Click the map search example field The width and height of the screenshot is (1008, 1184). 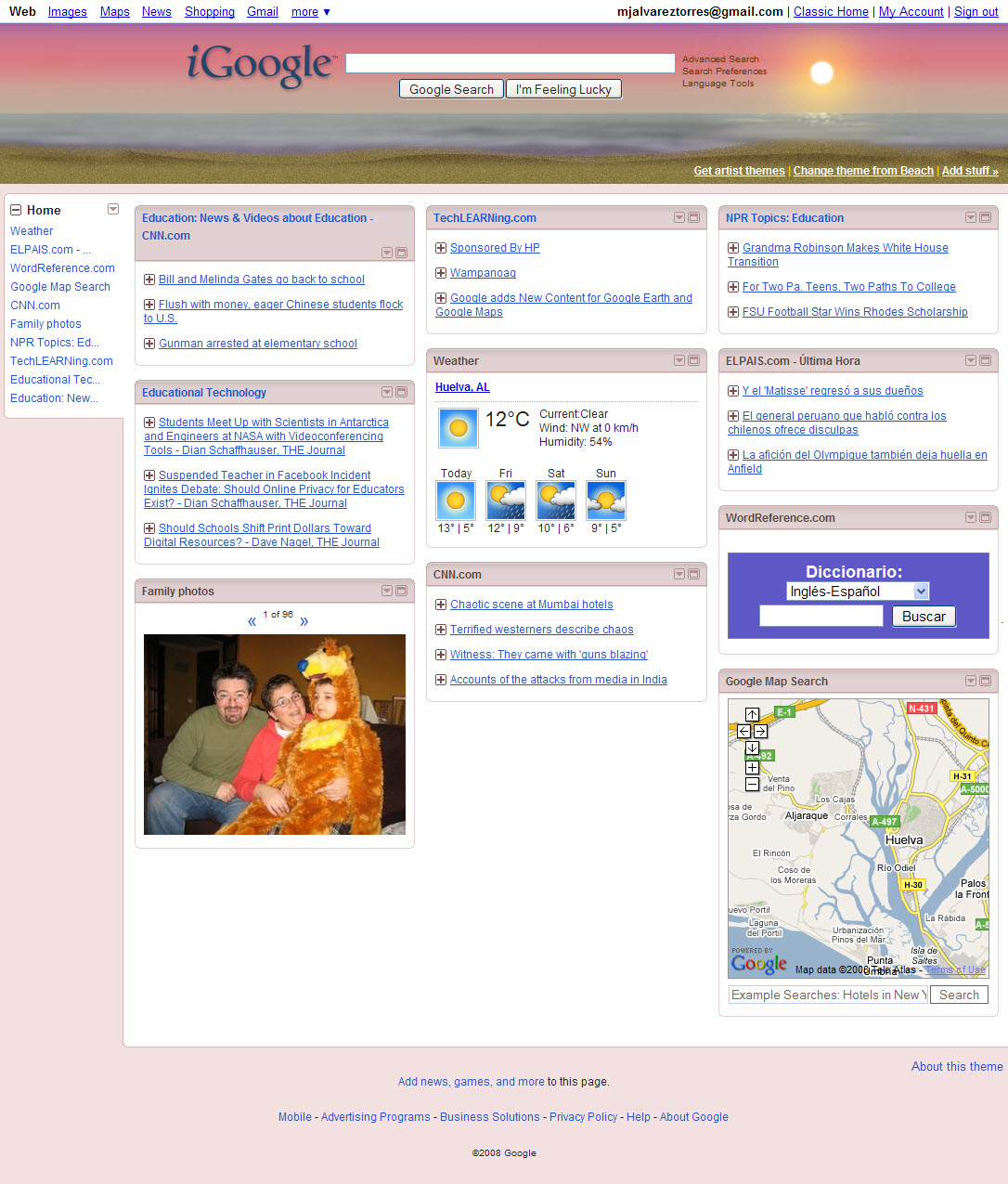click(x=828, y=995)
